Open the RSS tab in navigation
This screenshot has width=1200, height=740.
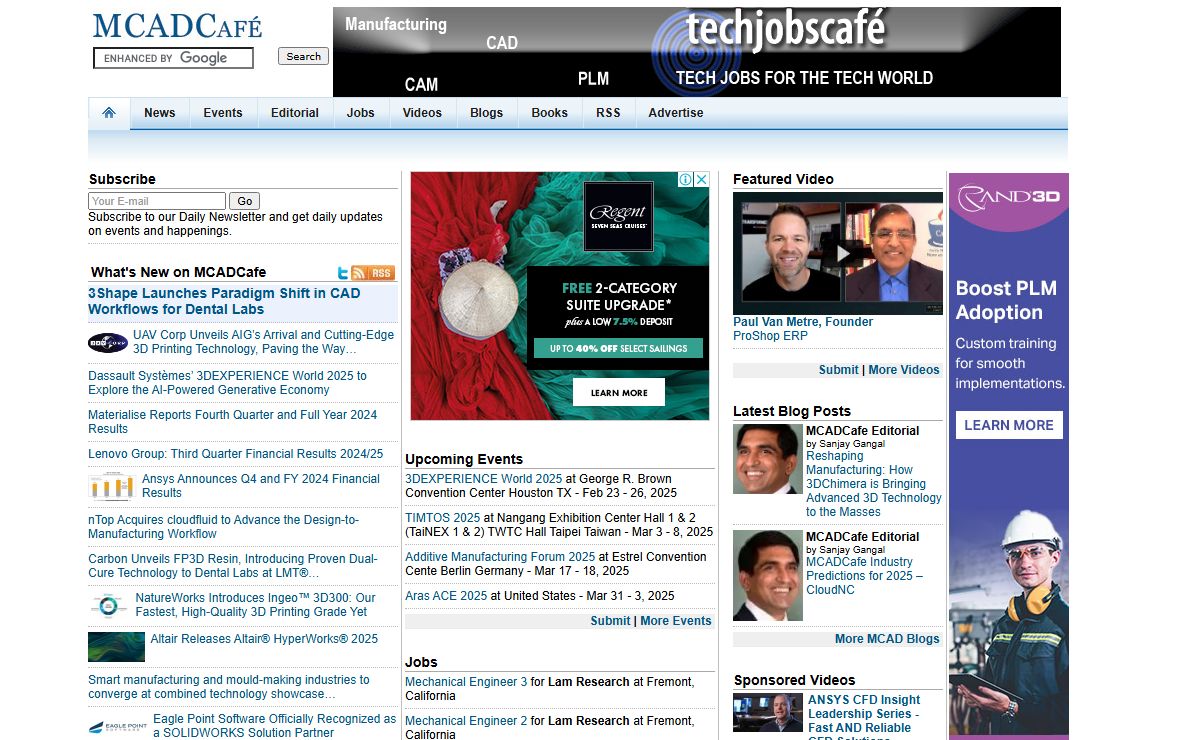[x=608, y=113]
